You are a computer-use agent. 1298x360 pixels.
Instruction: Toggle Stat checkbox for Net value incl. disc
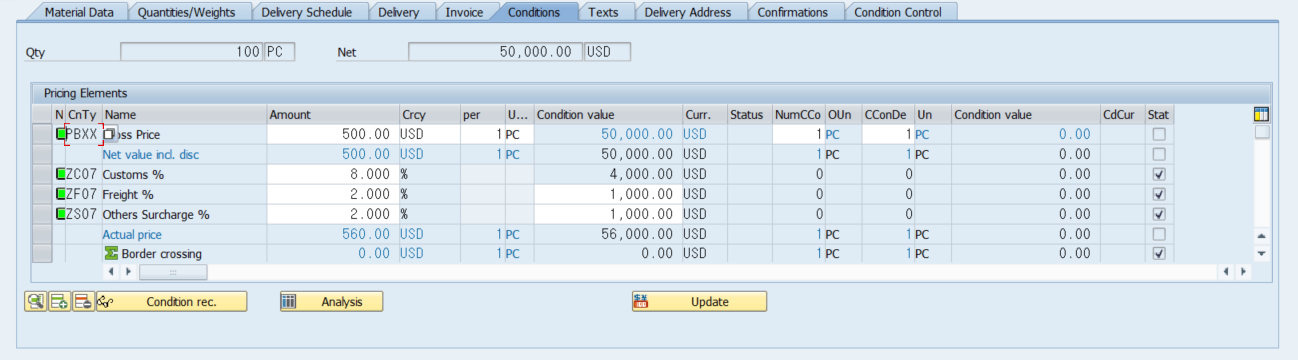1159,154
